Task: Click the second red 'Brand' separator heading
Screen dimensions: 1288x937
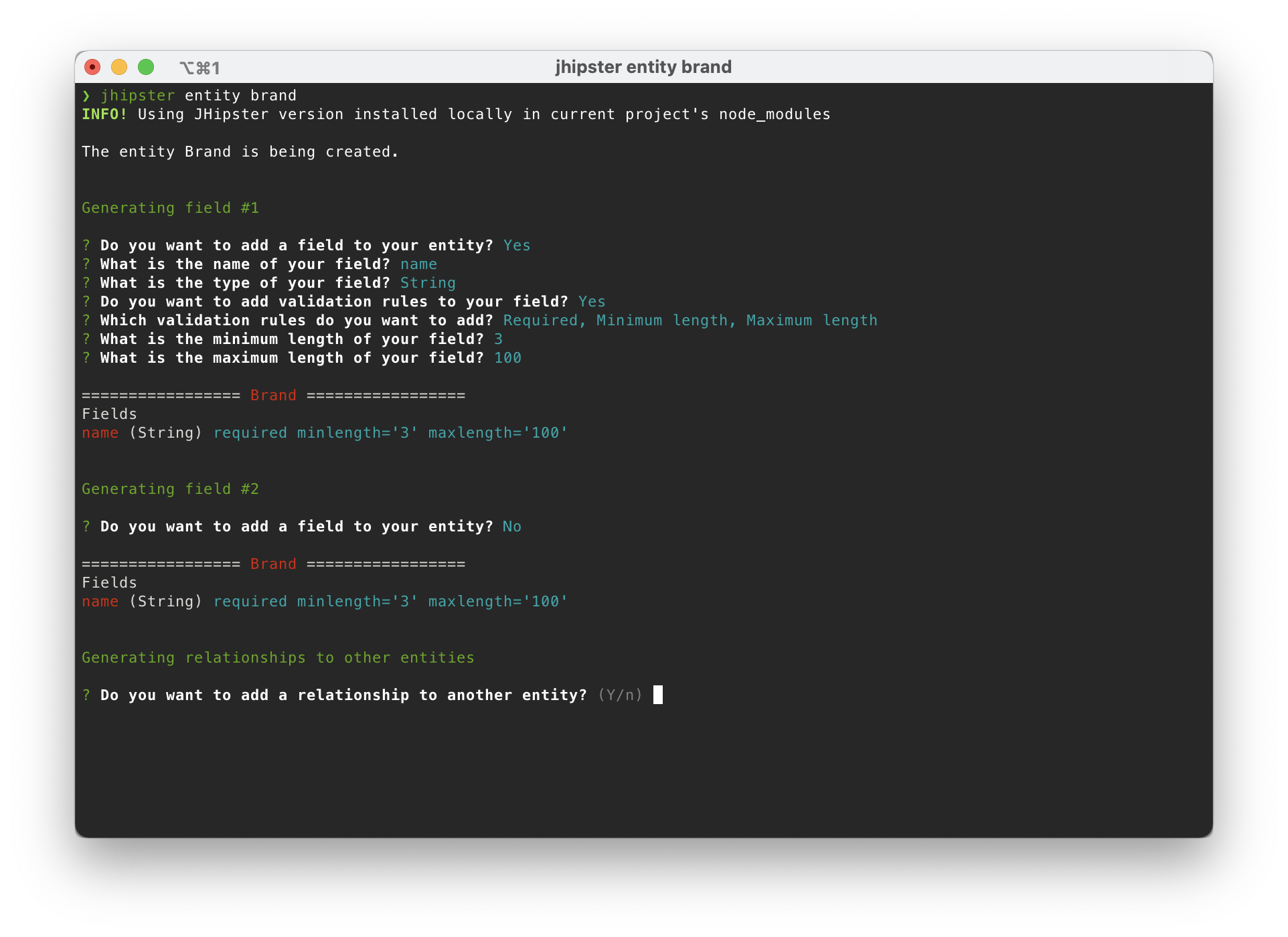Action: pyautogui.click(x=273, y=564)
